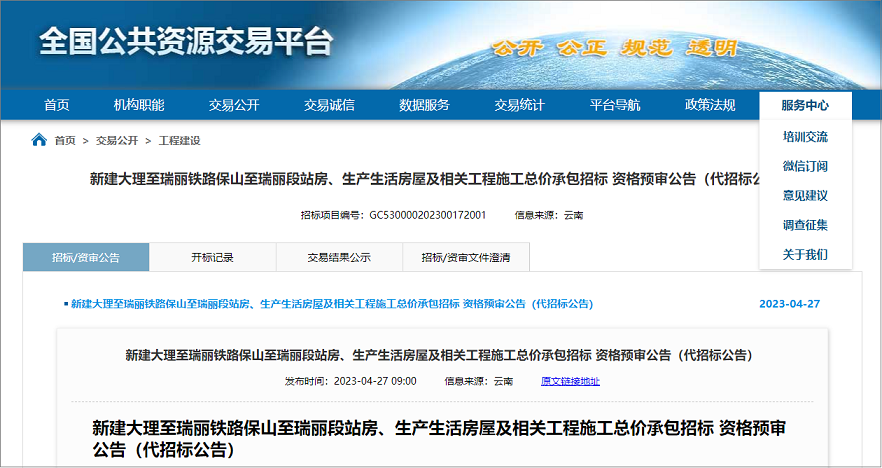Expand the 服务中心 dropdown menu
Image resolution: width=882 pixels, height=468 pixels.
[805, 105]
